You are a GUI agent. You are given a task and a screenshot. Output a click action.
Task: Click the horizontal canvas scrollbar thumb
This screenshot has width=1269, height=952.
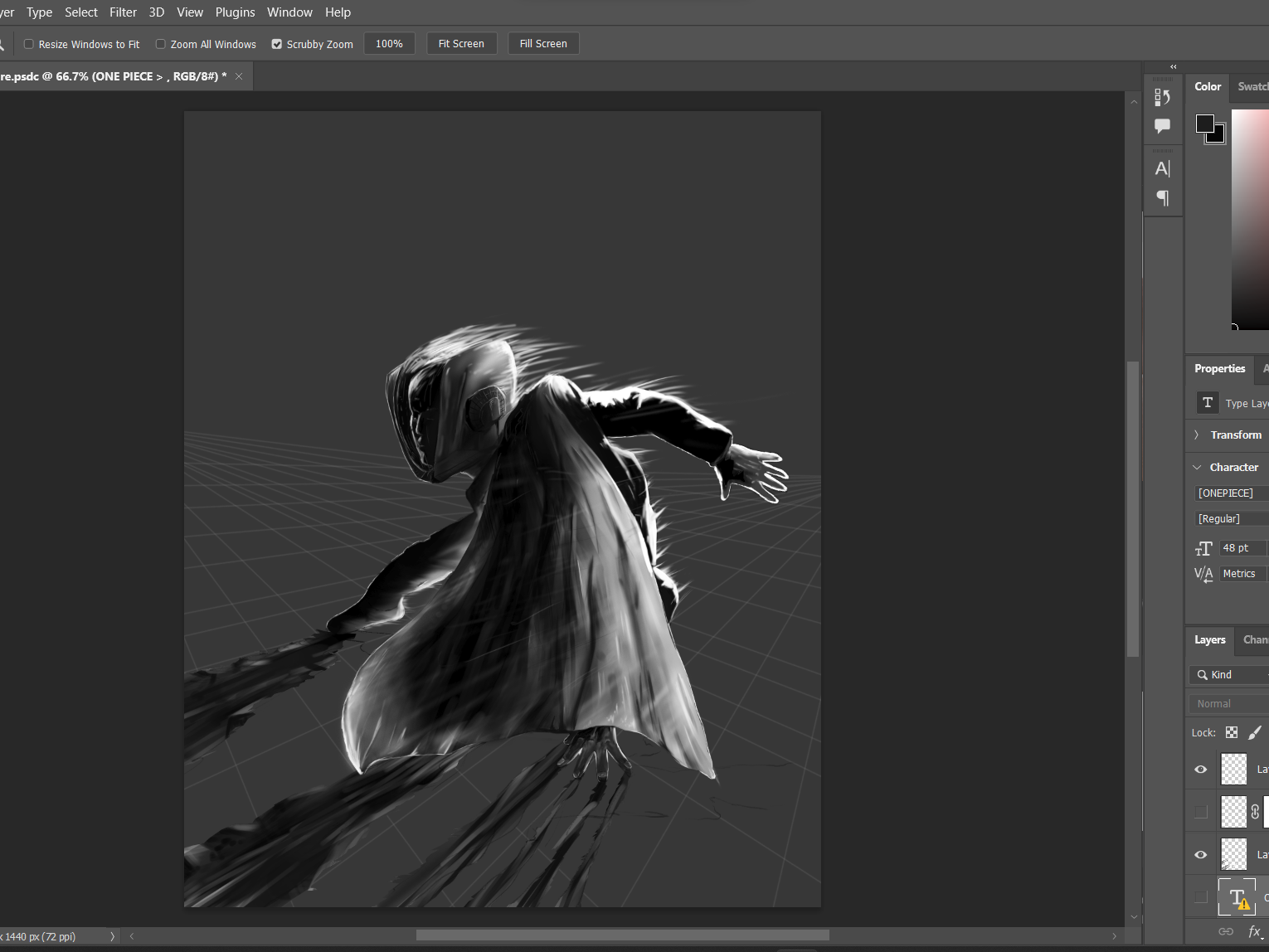pyautogui.click(x=622, y=935)
